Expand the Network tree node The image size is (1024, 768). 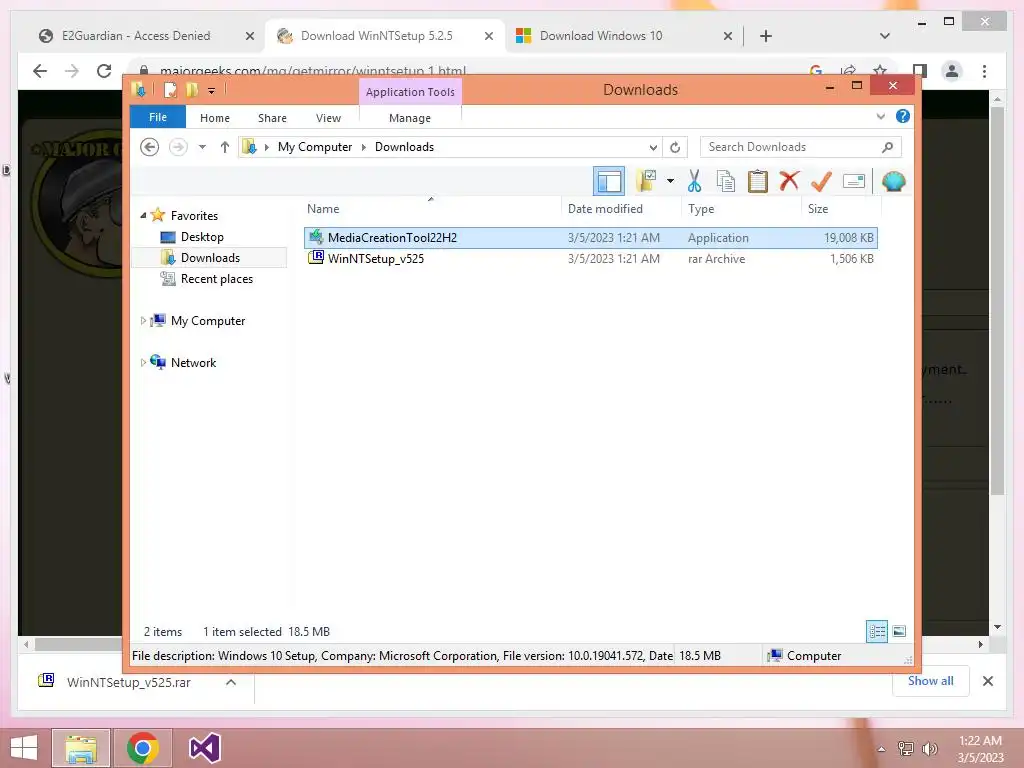(x=143, y=362)
